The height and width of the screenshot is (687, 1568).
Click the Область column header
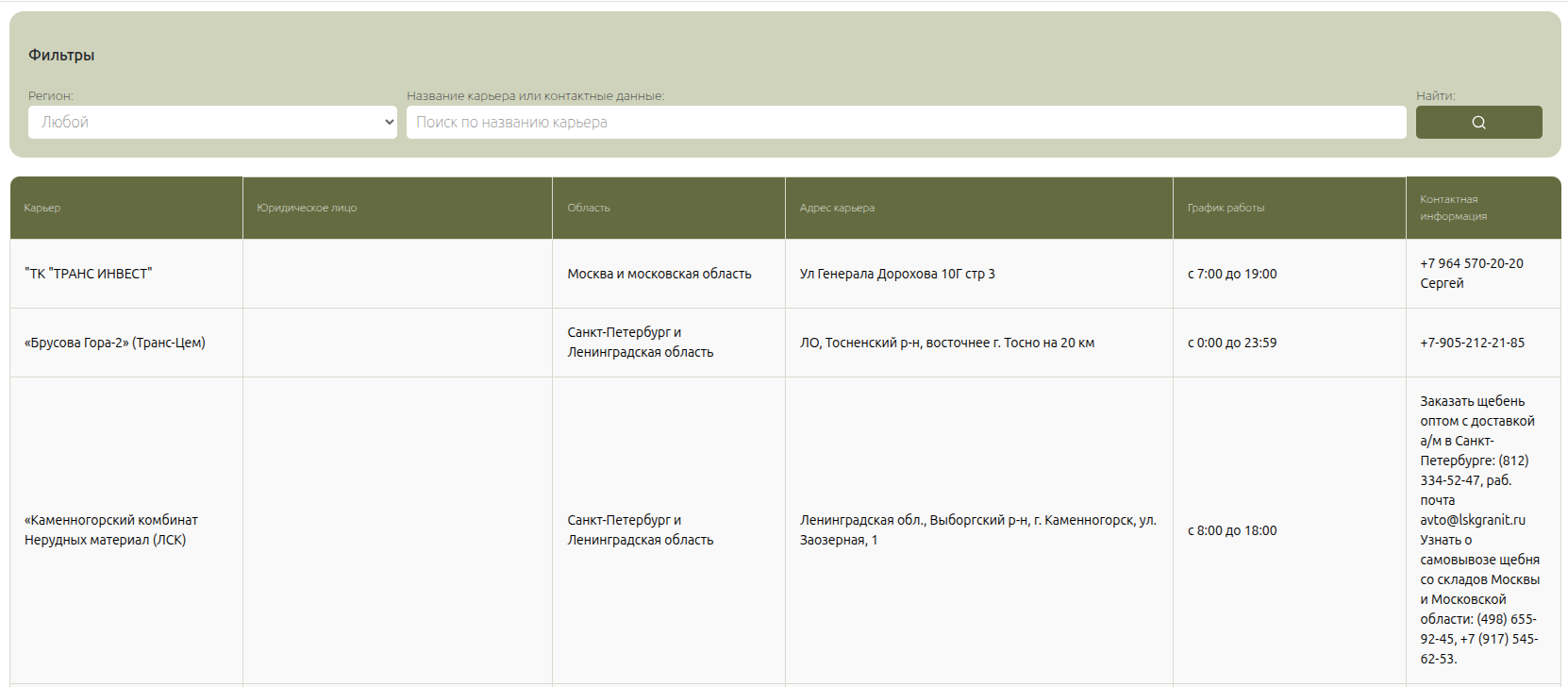click(x=589, y=208)
